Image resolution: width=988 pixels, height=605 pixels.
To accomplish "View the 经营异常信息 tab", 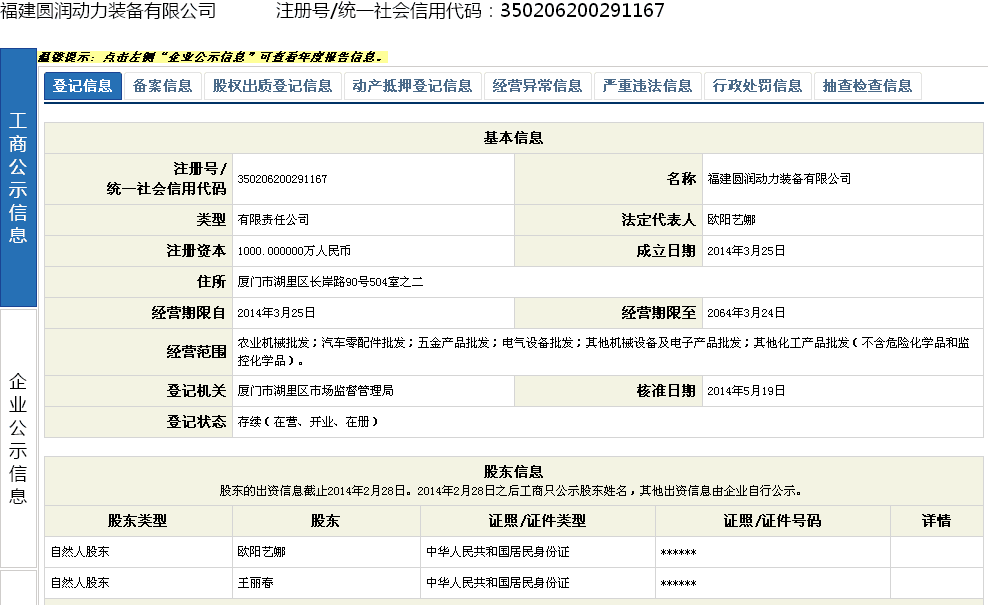I will (537, 86).
